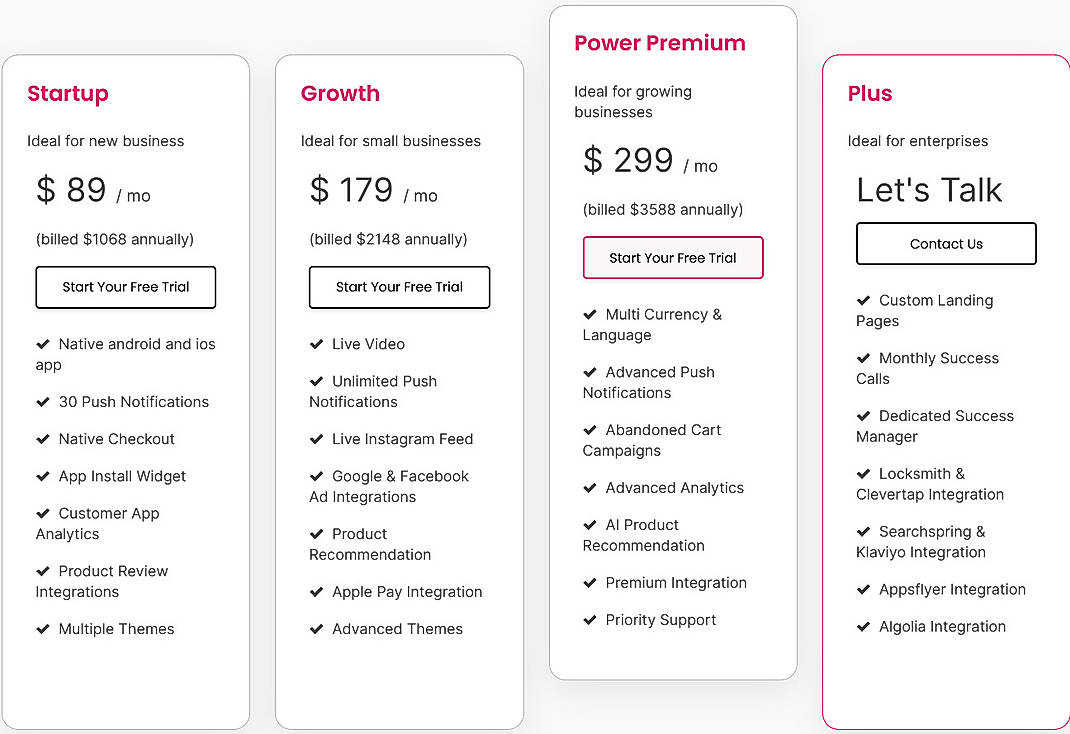Click checkmark next to "Advanced Analytics"
Image resolution: width=1070 pixels, height=734 pixels.
pos(589,487)
